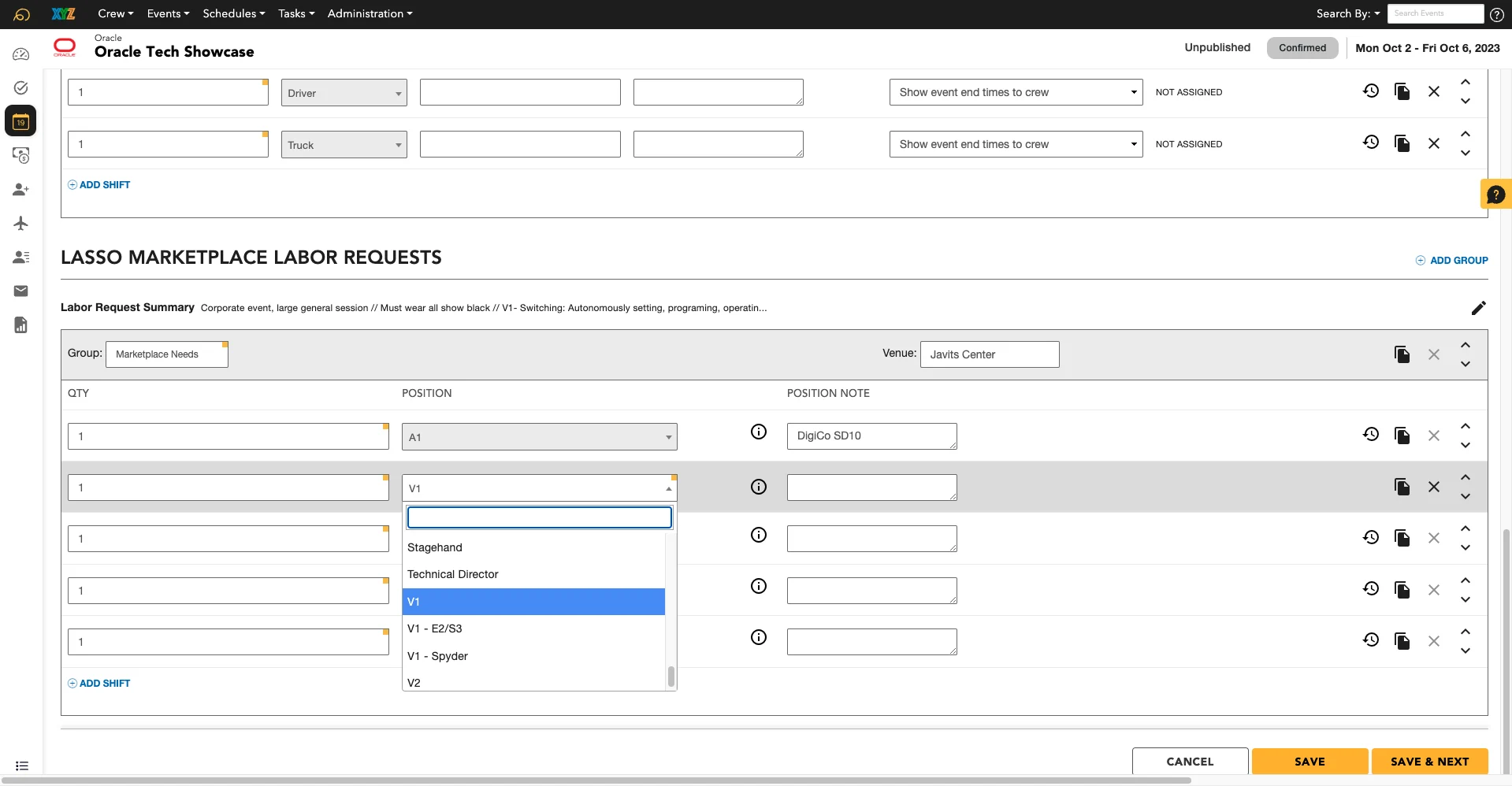The height and width of the screenshot is (786, 1512).
Task: Open the dashboard gauge sidebar icon
Action: click(x=21, y=54)
